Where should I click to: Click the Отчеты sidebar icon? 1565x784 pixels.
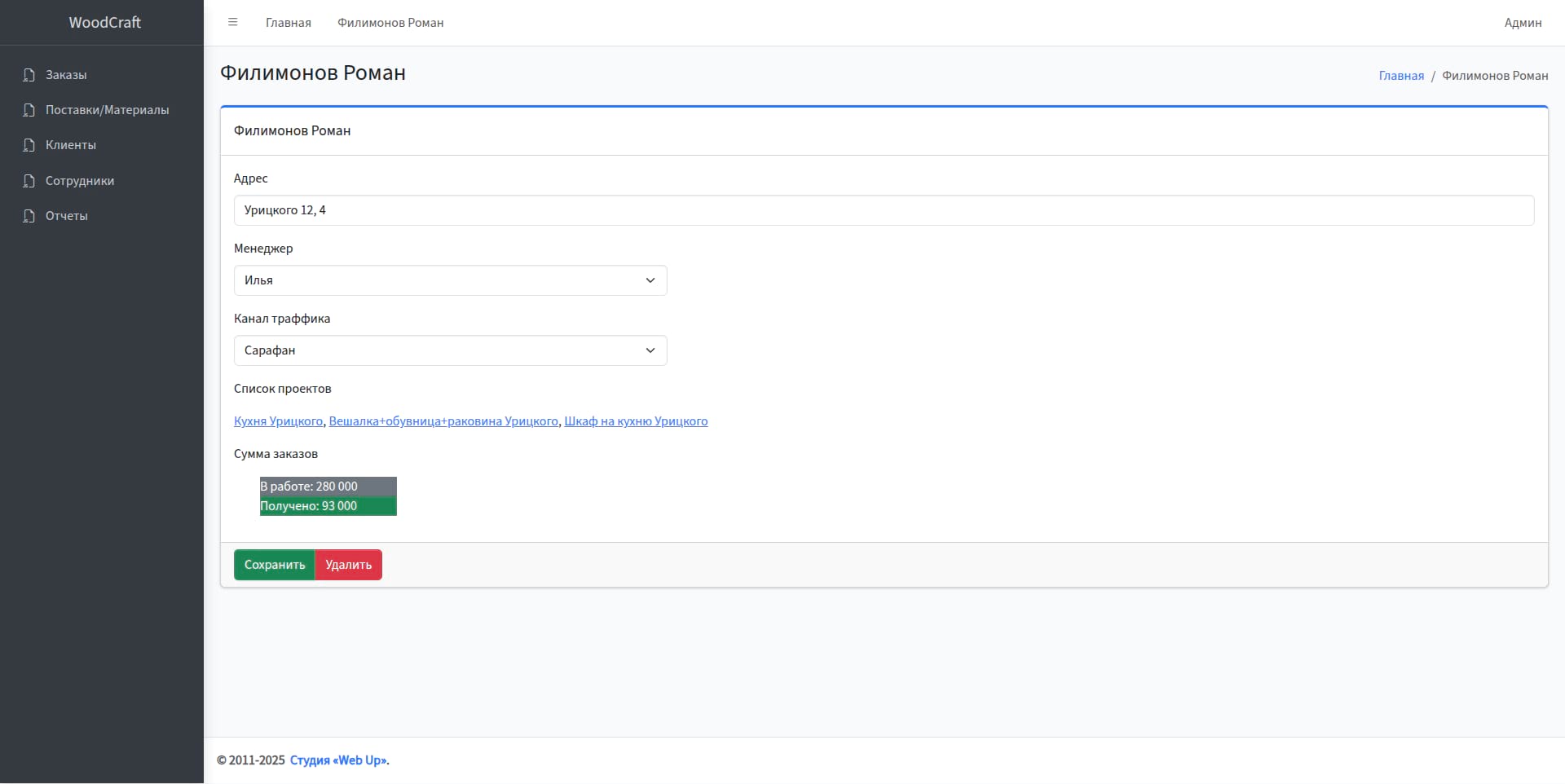click(x=29, y=216)
